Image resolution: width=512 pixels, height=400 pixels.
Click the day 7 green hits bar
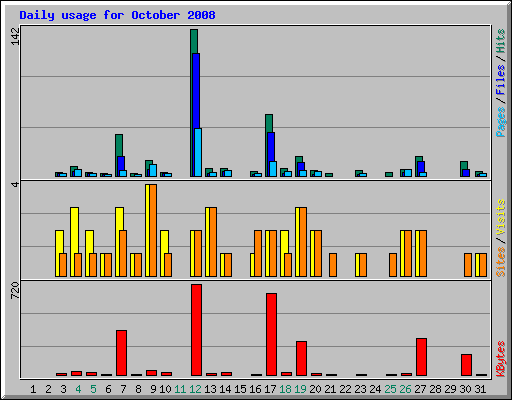119,145
